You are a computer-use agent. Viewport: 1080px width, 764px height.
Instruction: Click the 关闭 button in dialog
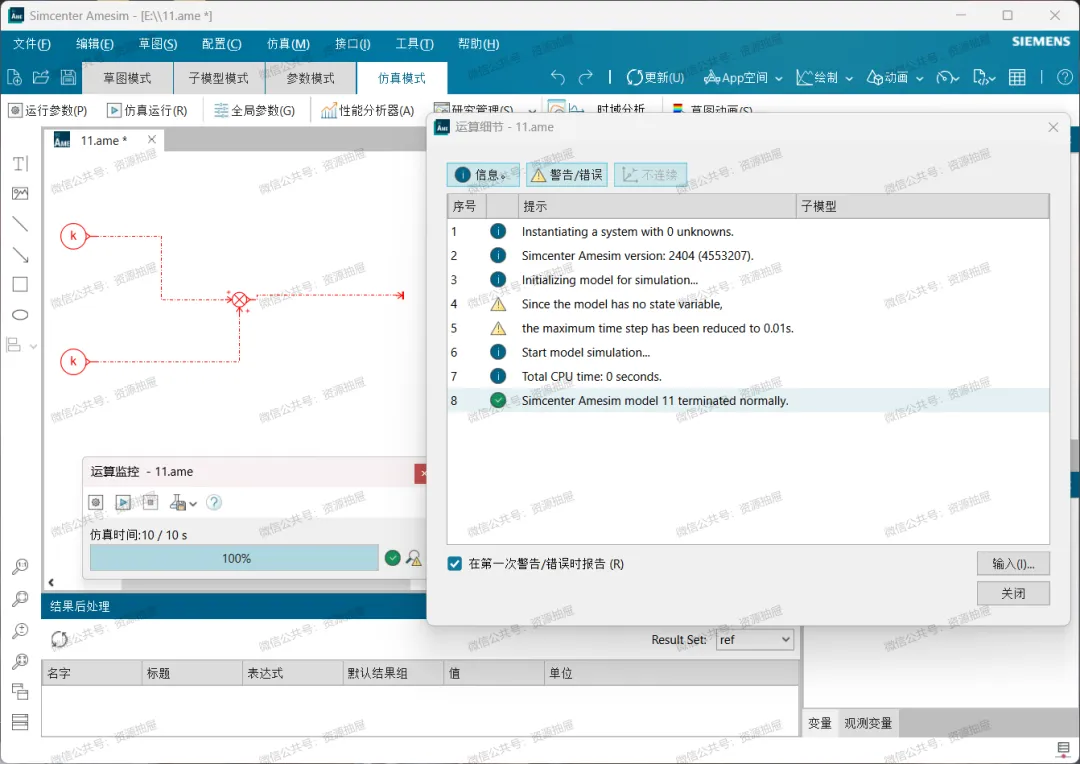pyautogui.click(x=1013, y=593)
